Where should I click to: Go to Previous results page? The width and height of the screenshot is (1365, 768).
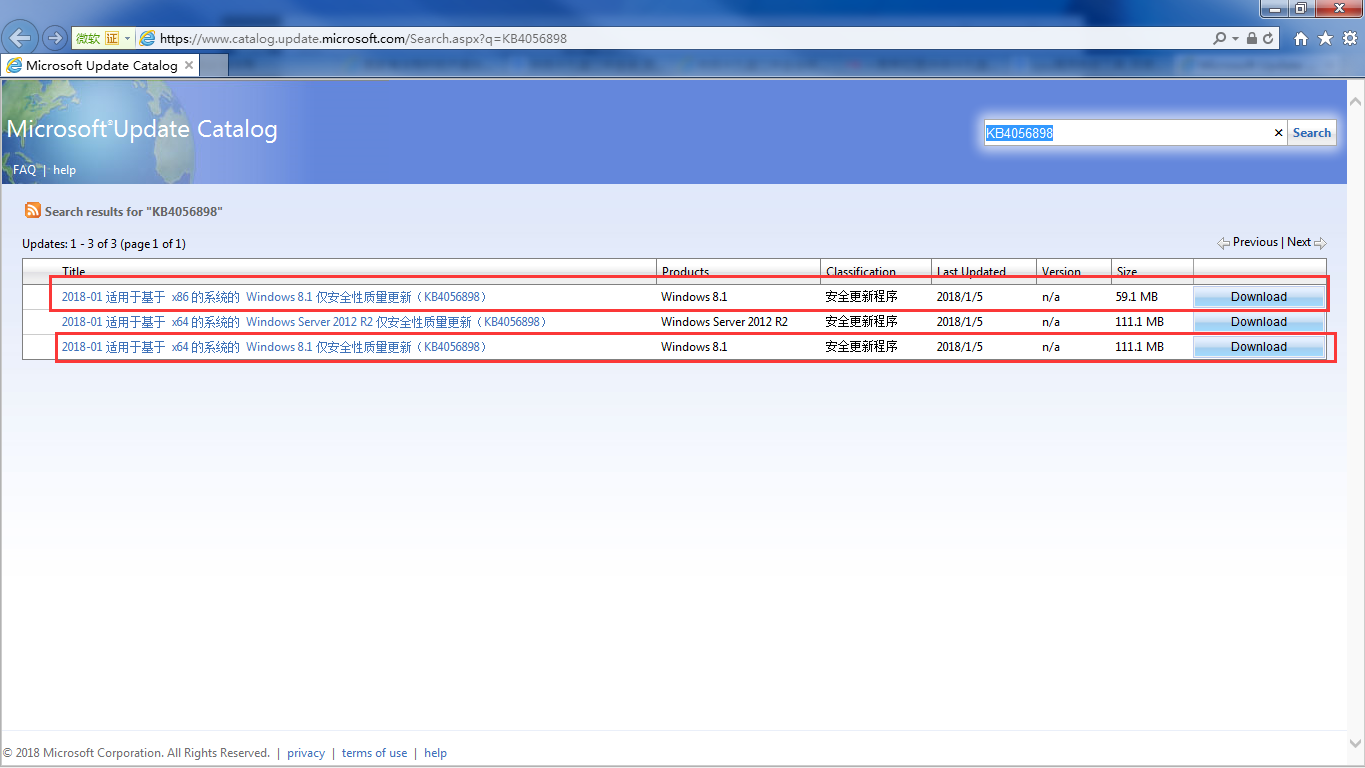pyautogui.click(x=1255, y=242)
